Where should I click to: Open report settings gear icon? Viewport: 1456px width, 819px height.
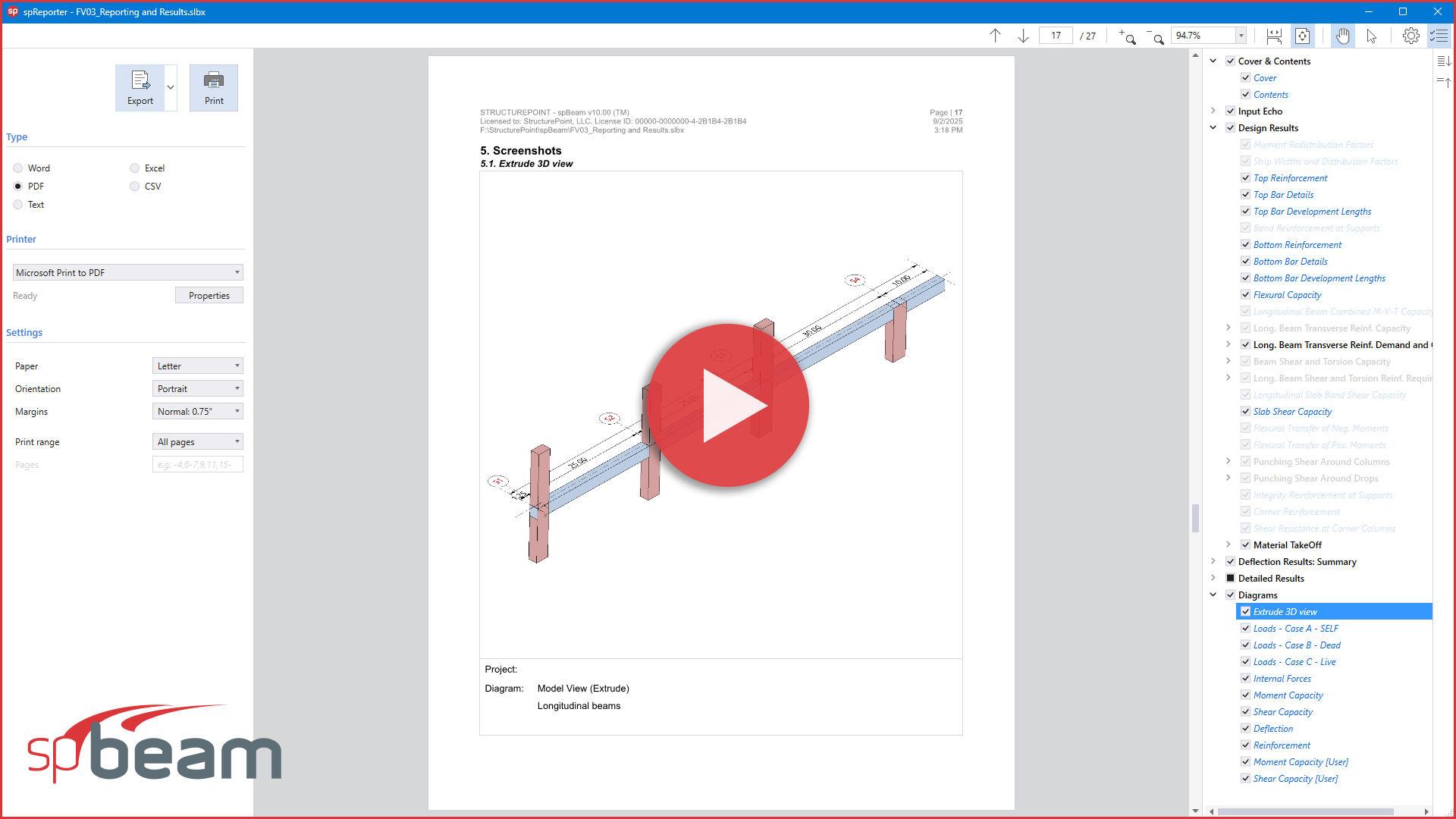[1410, 36]
